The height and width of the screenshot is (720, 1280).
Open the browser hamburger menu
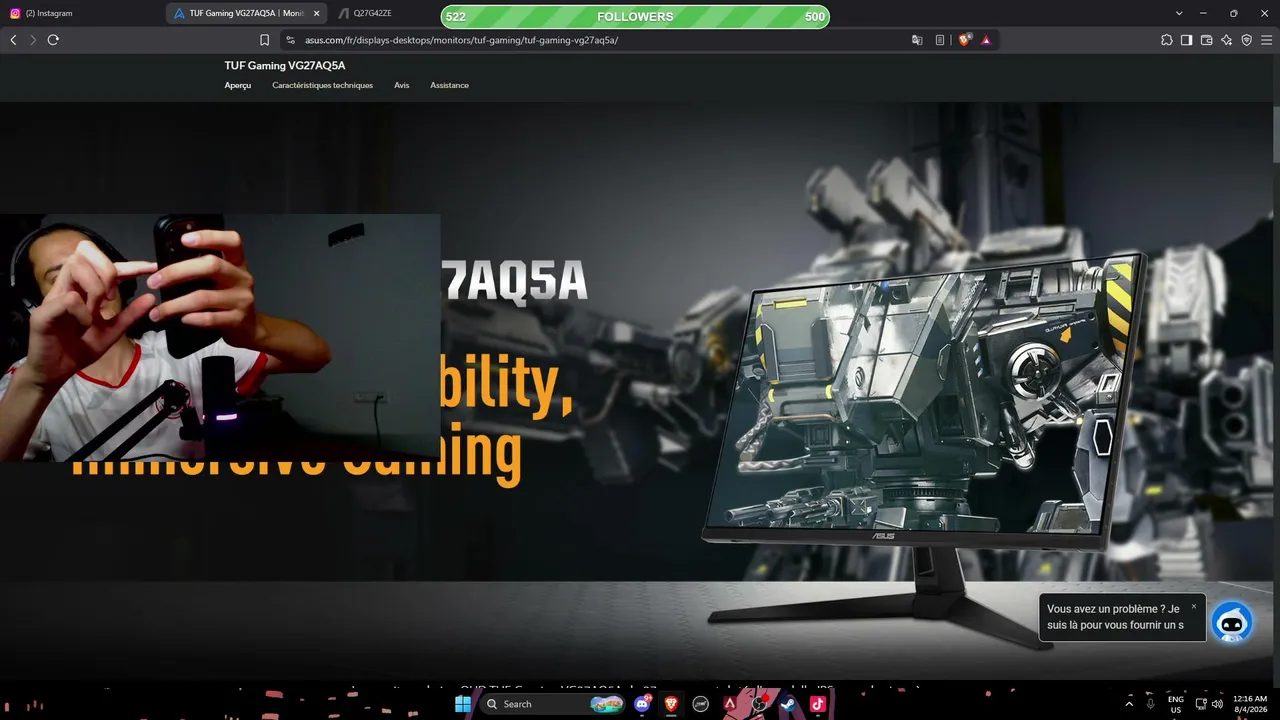tap(1267, 40)
